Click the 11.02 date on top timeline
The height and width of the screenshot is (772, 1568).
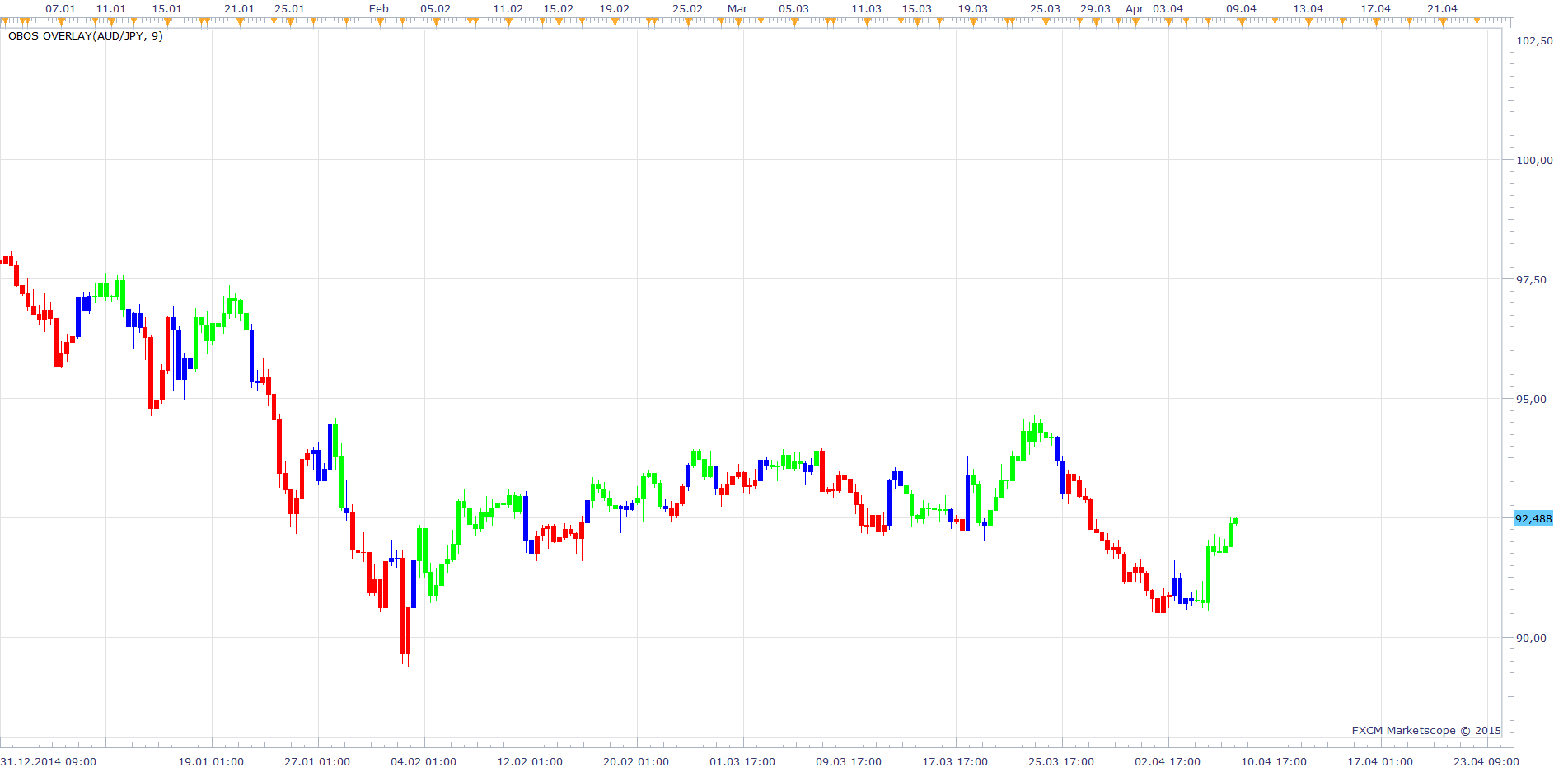(508, 8)
